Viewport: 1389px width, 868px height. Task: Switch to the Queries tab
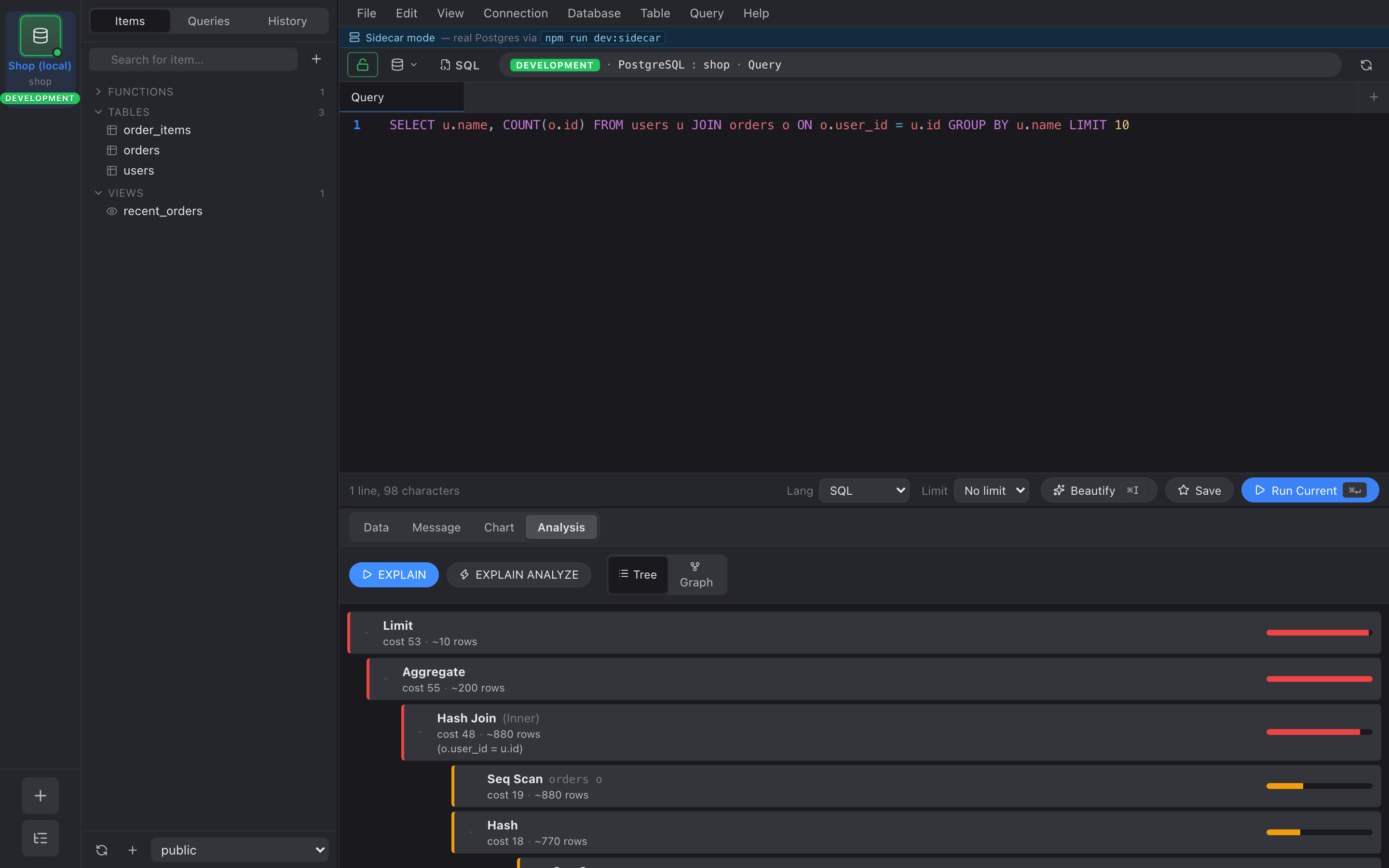tap(208, 21)
